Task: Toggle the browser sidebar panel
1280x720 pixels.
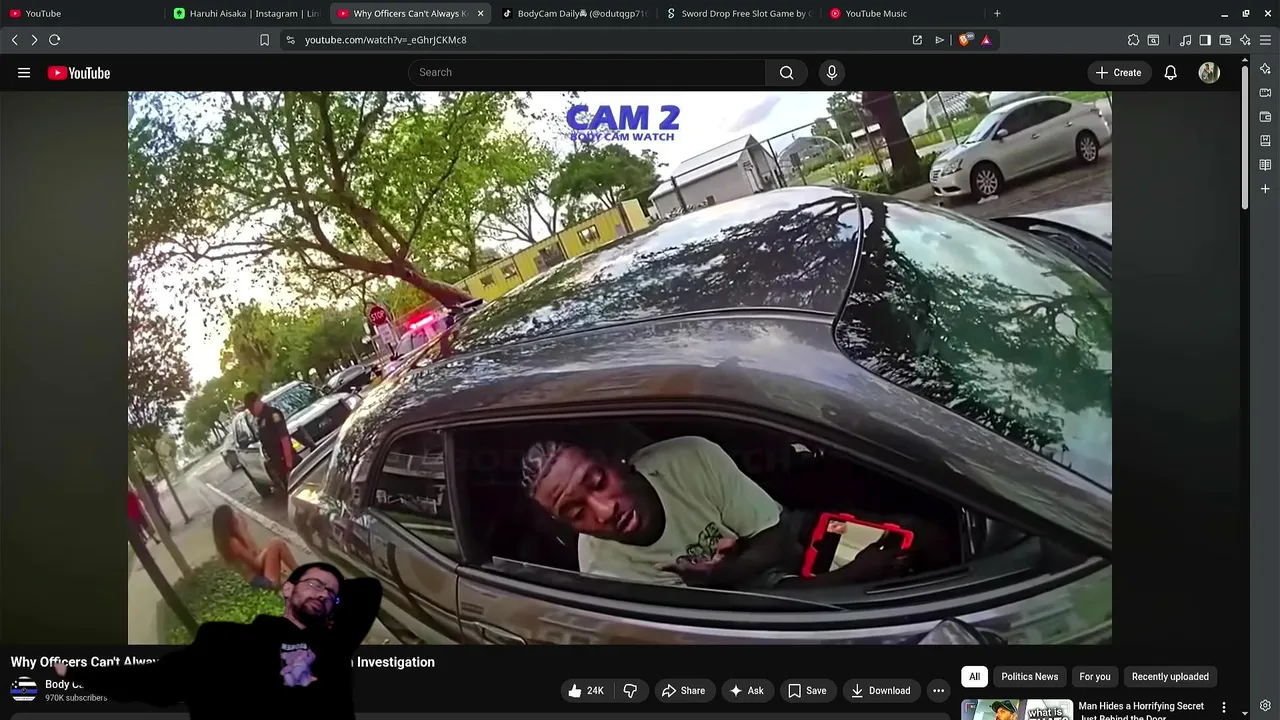Action: click(x=1205, y=40)
